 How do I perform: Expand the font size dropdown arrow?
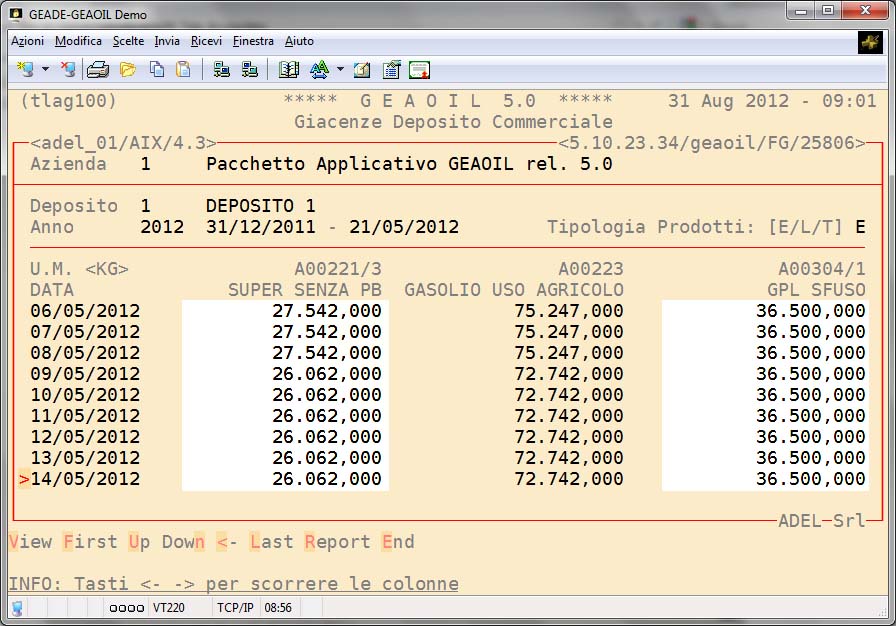pyautogui.click(x=340, y=70)
